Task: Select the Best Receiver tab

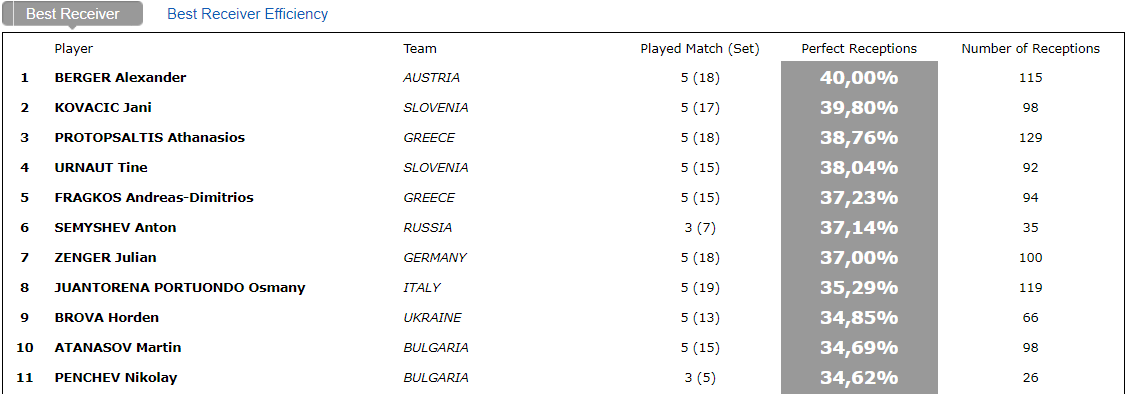Action: [73, 14]
